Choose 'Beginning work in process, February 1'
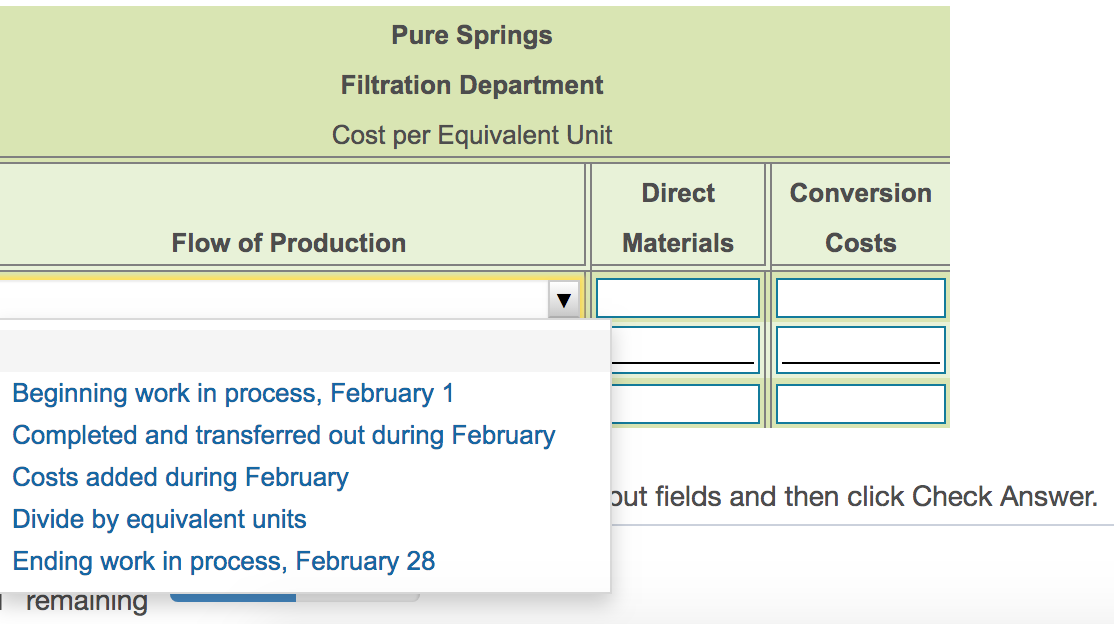1114x624 pixels. click(233, 393)
